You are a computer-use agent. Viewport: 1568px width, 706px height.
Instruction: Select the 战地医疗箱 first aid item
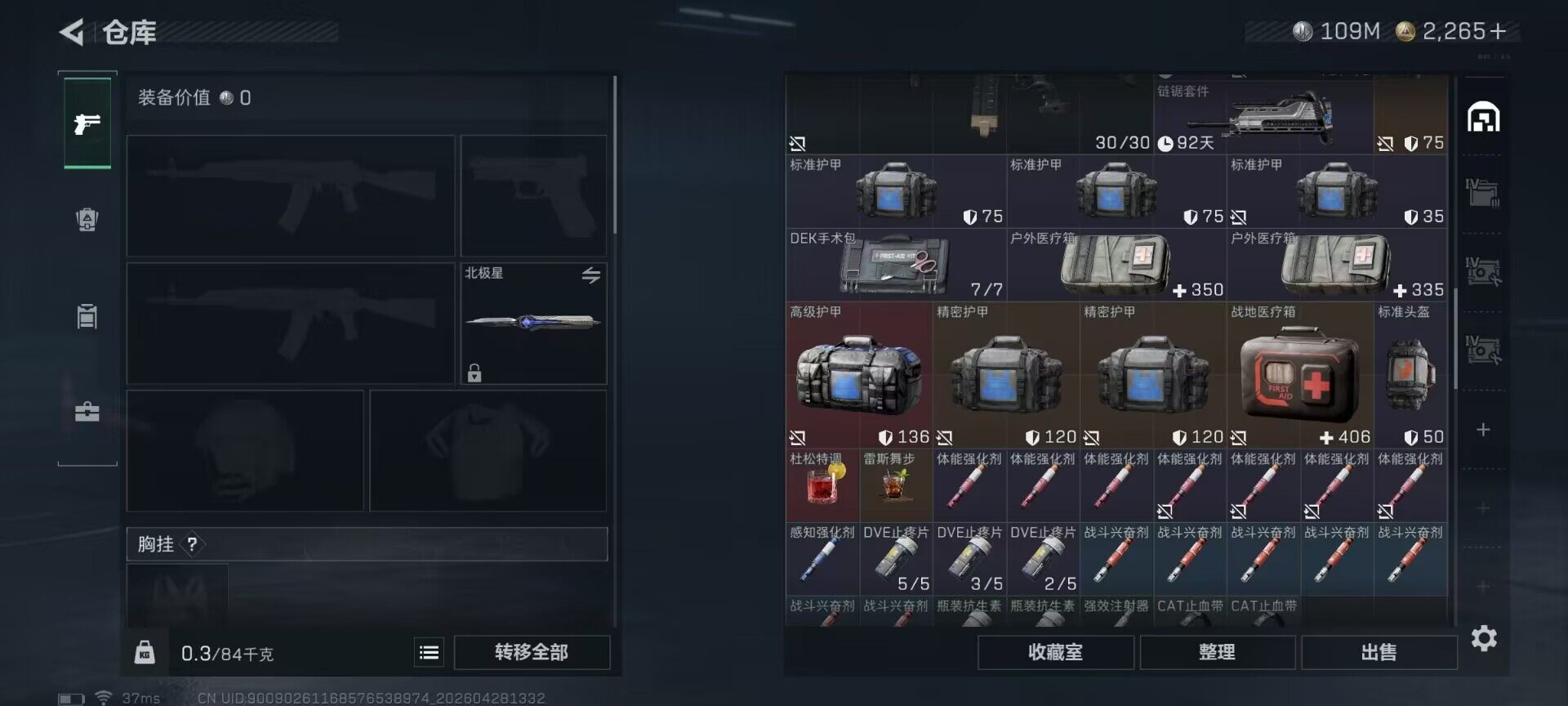[1300, 375]
